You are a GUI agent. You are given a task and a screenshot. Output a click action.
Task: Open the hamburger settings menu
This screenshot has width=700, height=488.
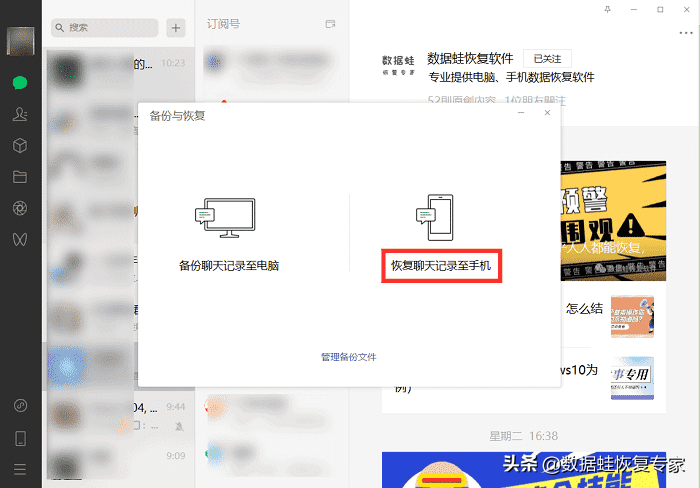19,469
